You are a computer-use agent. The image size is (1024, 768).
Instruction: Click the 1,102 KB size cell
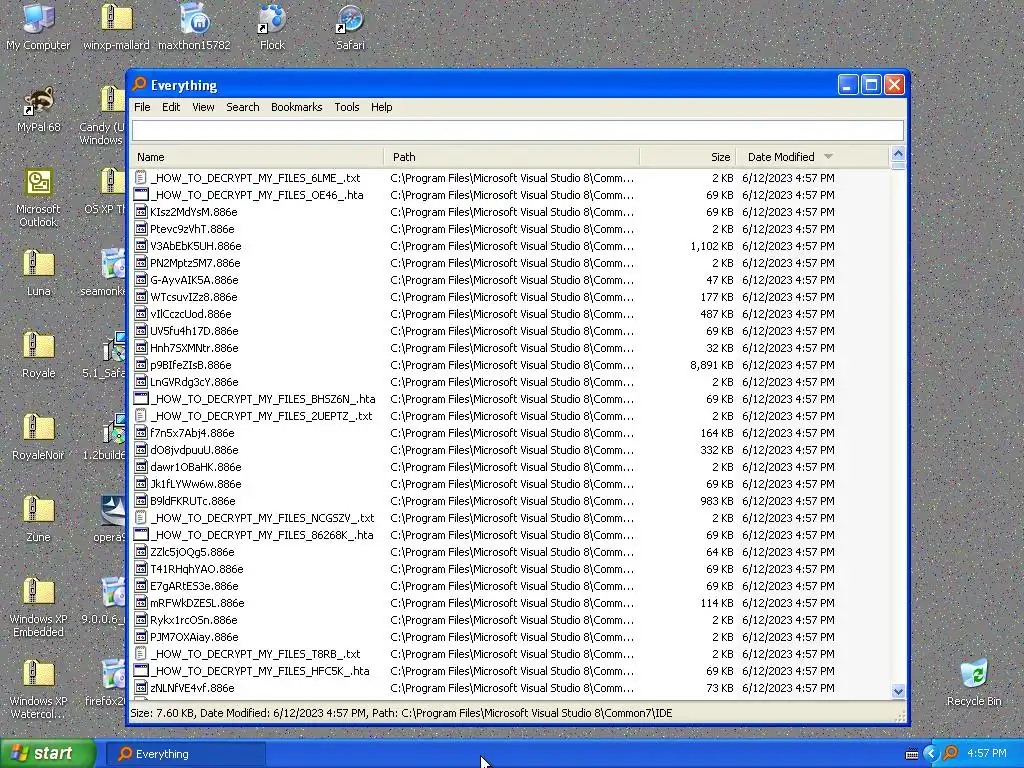712,246
